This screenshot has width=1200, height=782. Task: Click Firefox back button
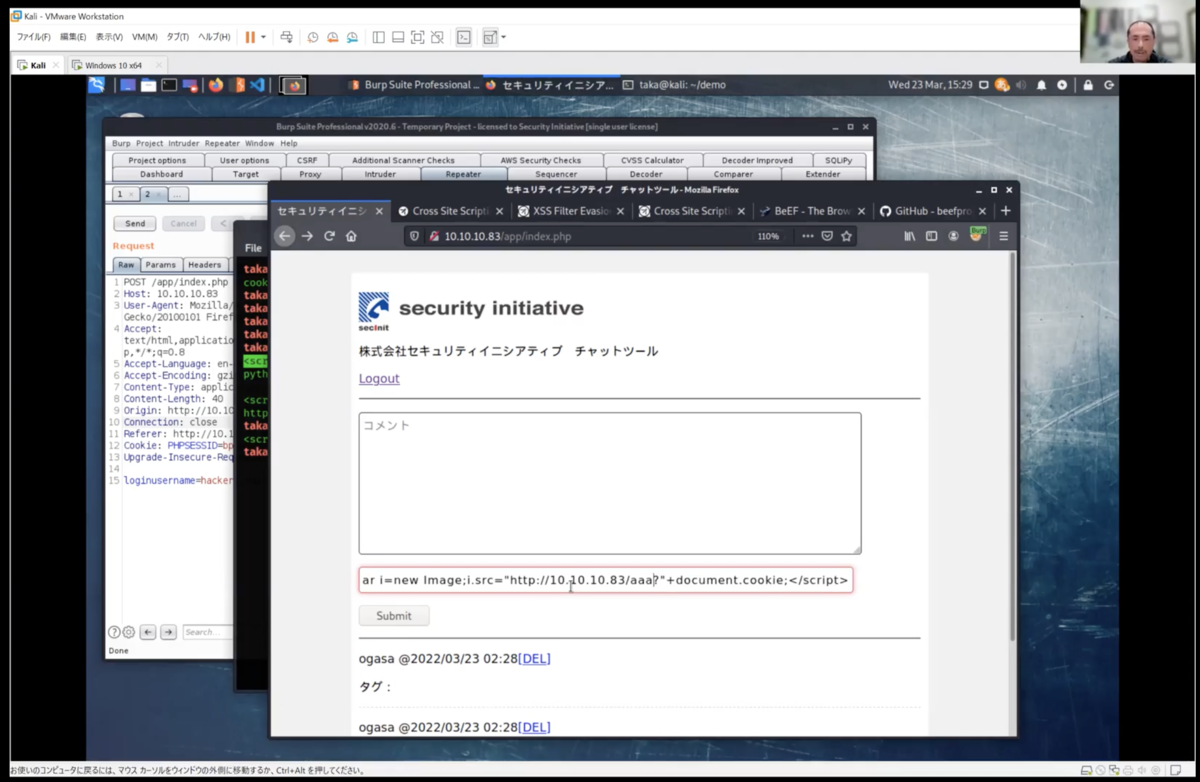[x=285, y=236]
